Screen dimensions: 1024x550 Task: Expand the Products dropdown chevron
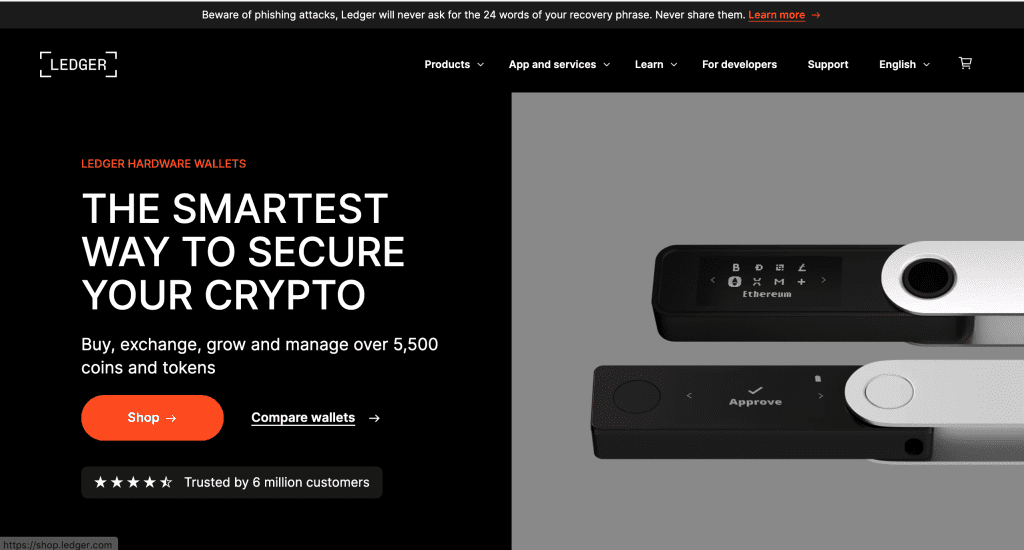click(x=481, y=65)
